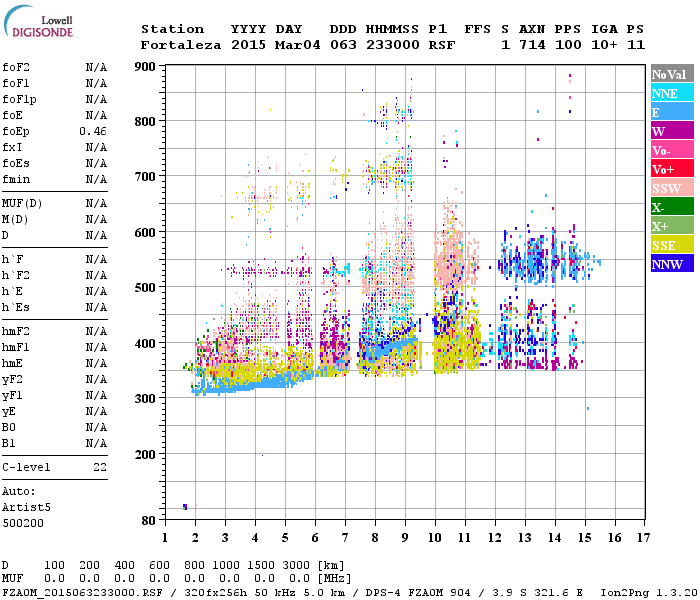
Task: Click the year value '2015'
Action: pyautogui.click(x=248, y=45)
